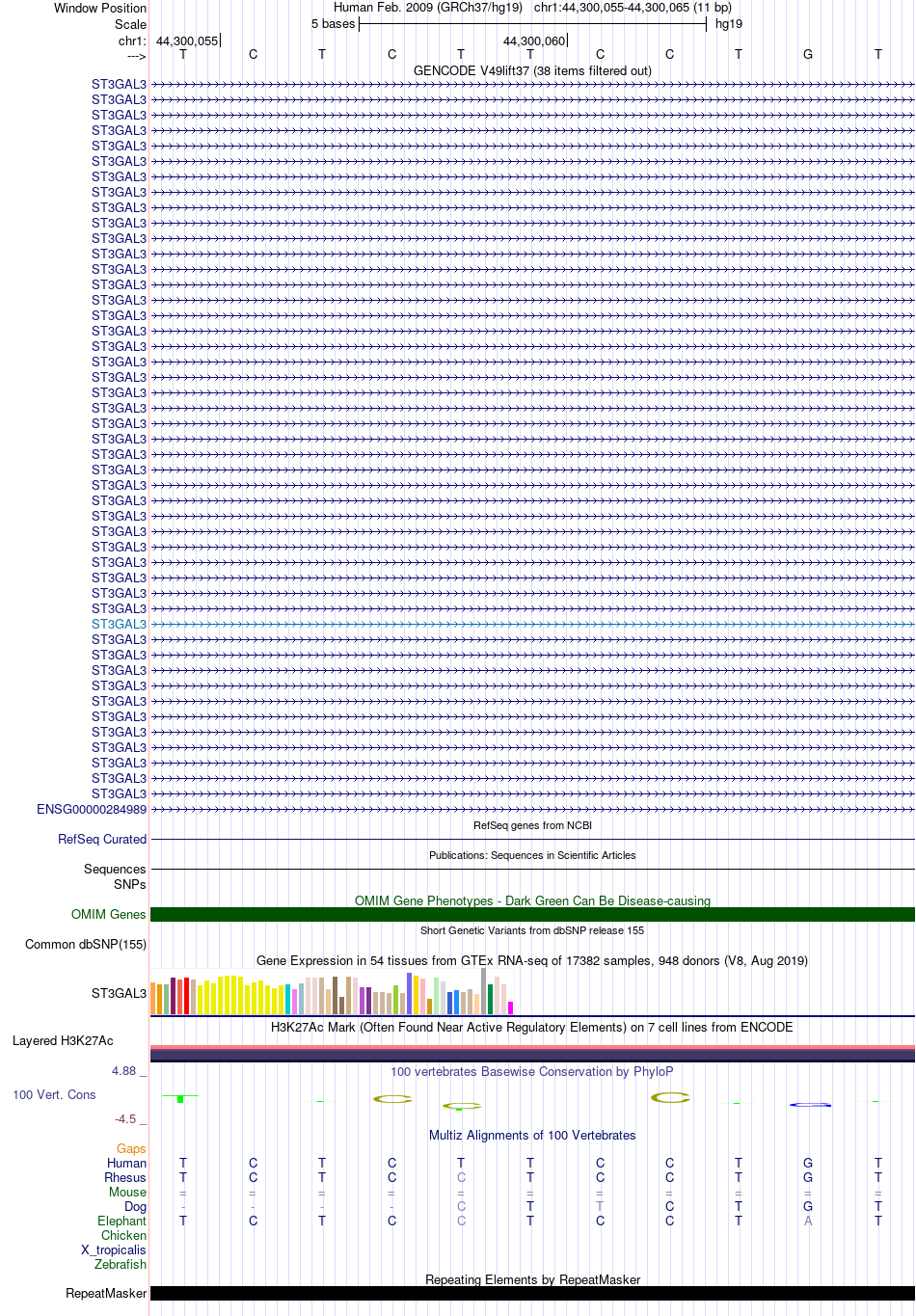This screenshot has height=1316, width=916.
Task: Click the A base in the Elephant row
Action: point(808,1221)
